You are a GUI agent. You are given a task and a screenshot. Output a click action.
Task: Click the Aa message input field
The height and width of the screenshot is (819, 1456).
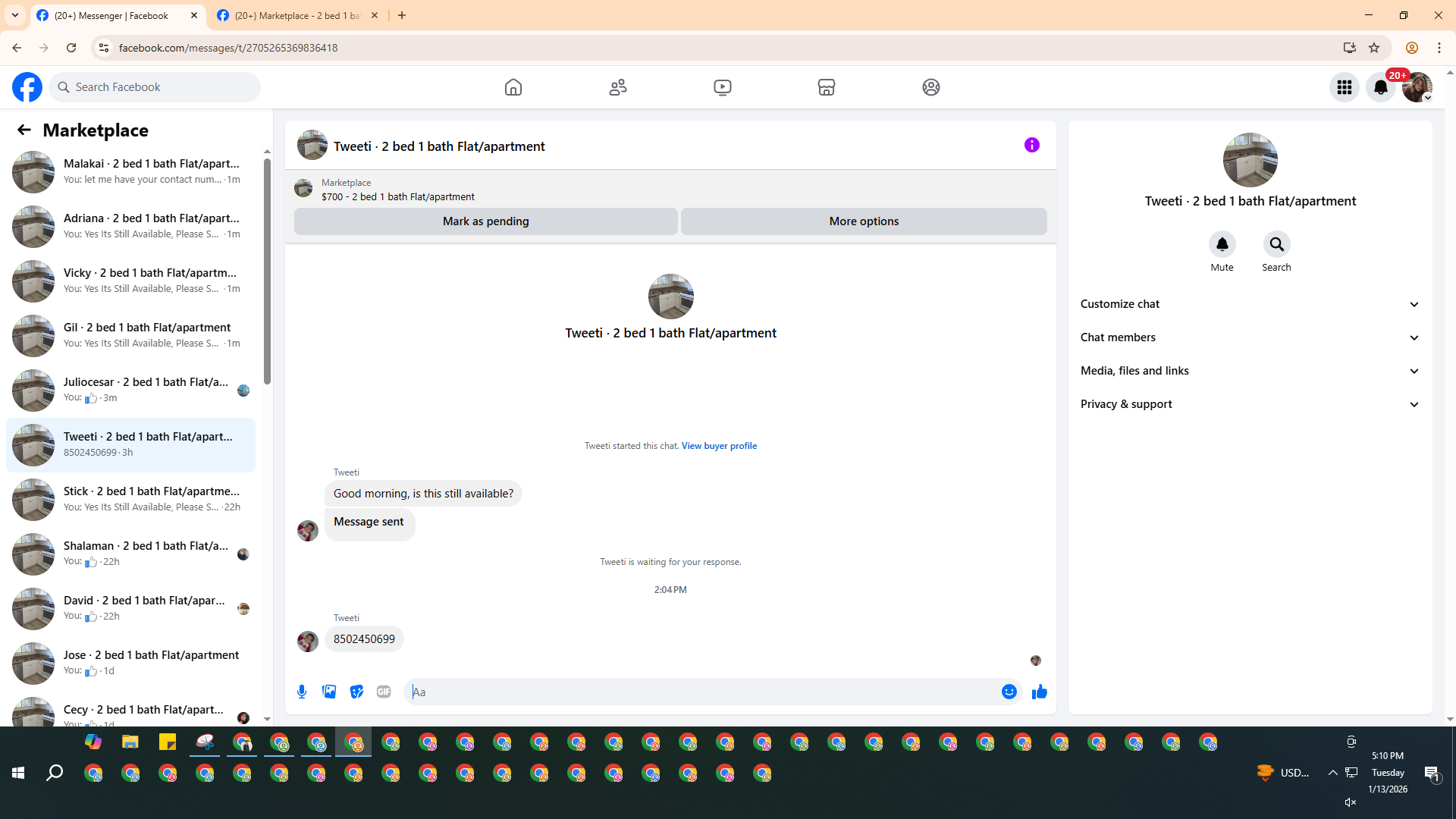point(701,692)
